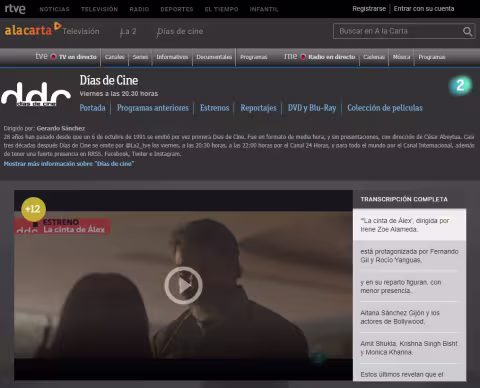Expand Mostrar más información sobre Días de cine
480x388 pixels.
69,164
